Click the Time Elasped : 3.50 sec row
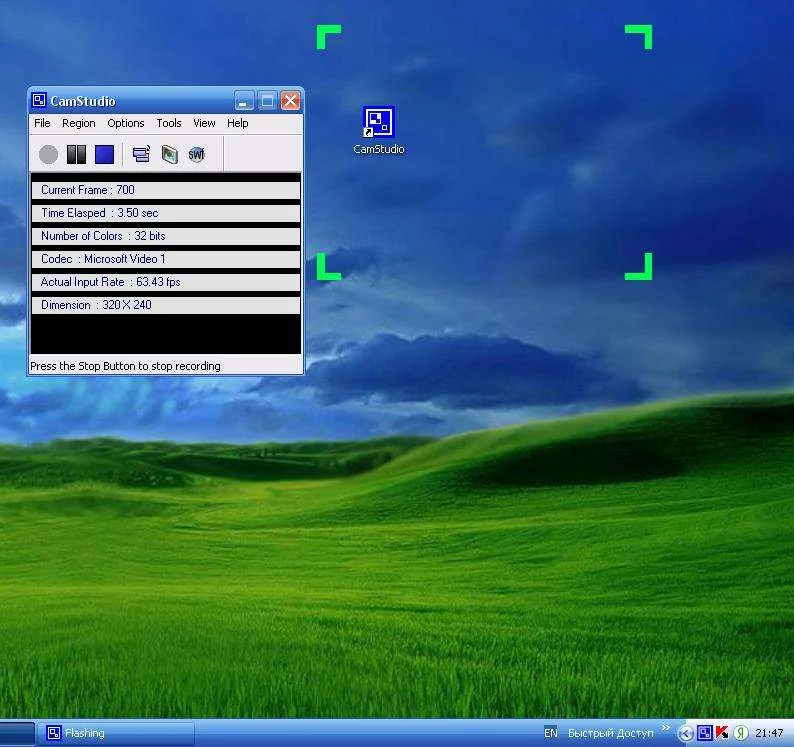Viewport: 794px width, 747px height. tap(166, 213)
